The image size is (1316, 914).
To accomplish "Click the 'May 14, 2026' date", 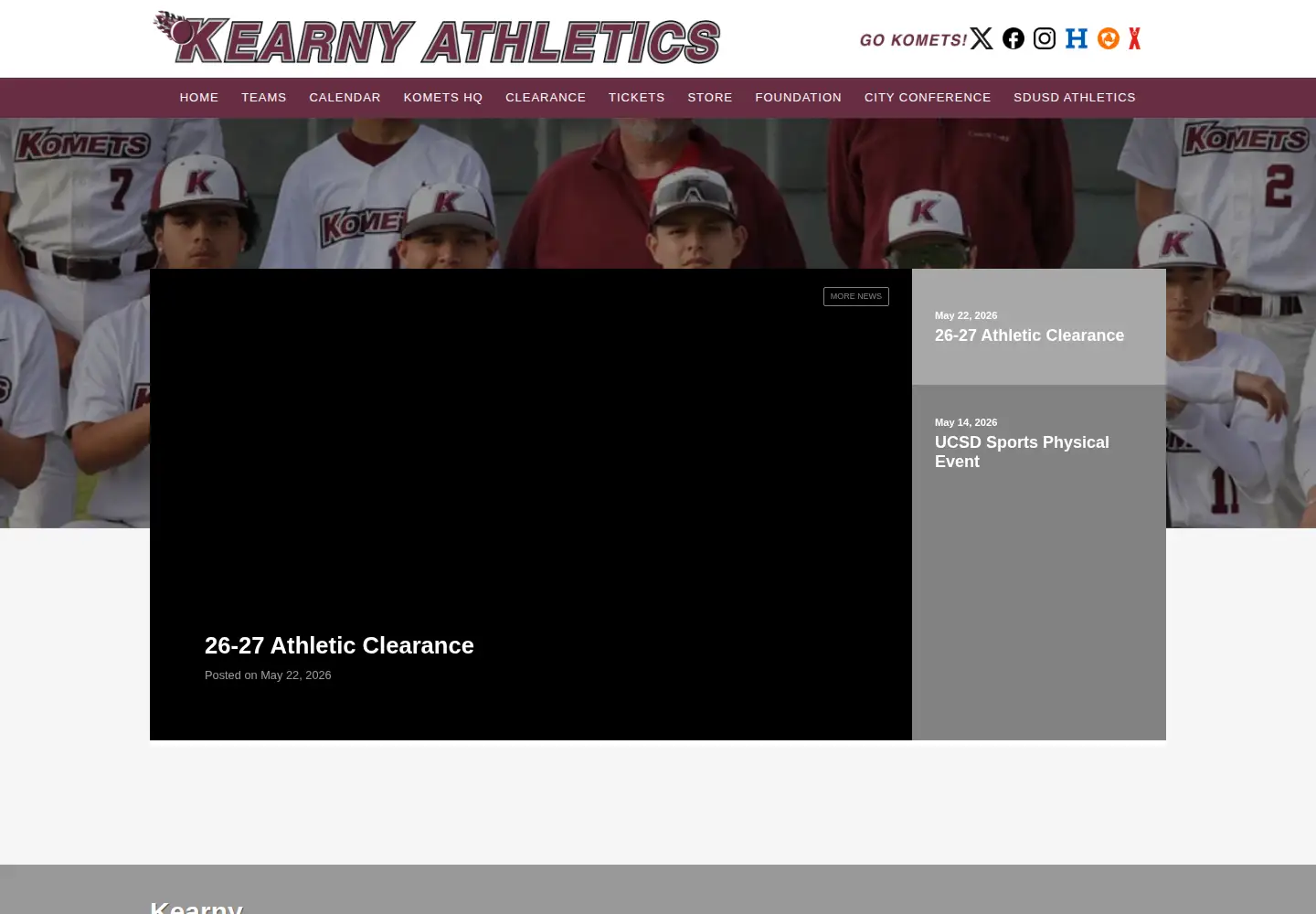I will click(x=966, y=422).
